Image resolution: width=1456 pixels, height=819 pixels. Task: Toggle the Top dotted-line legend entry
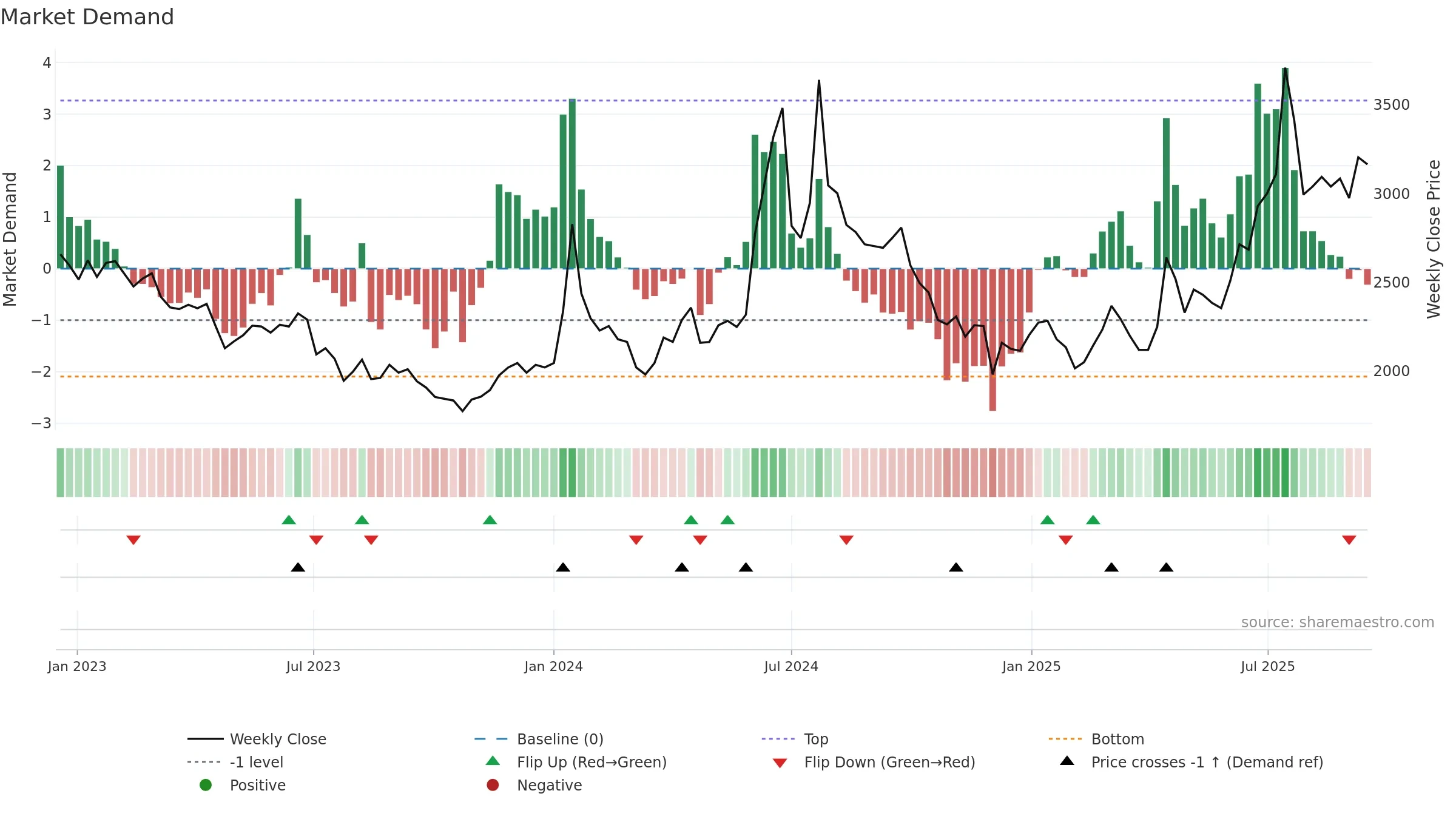click(x=795, y=739)
